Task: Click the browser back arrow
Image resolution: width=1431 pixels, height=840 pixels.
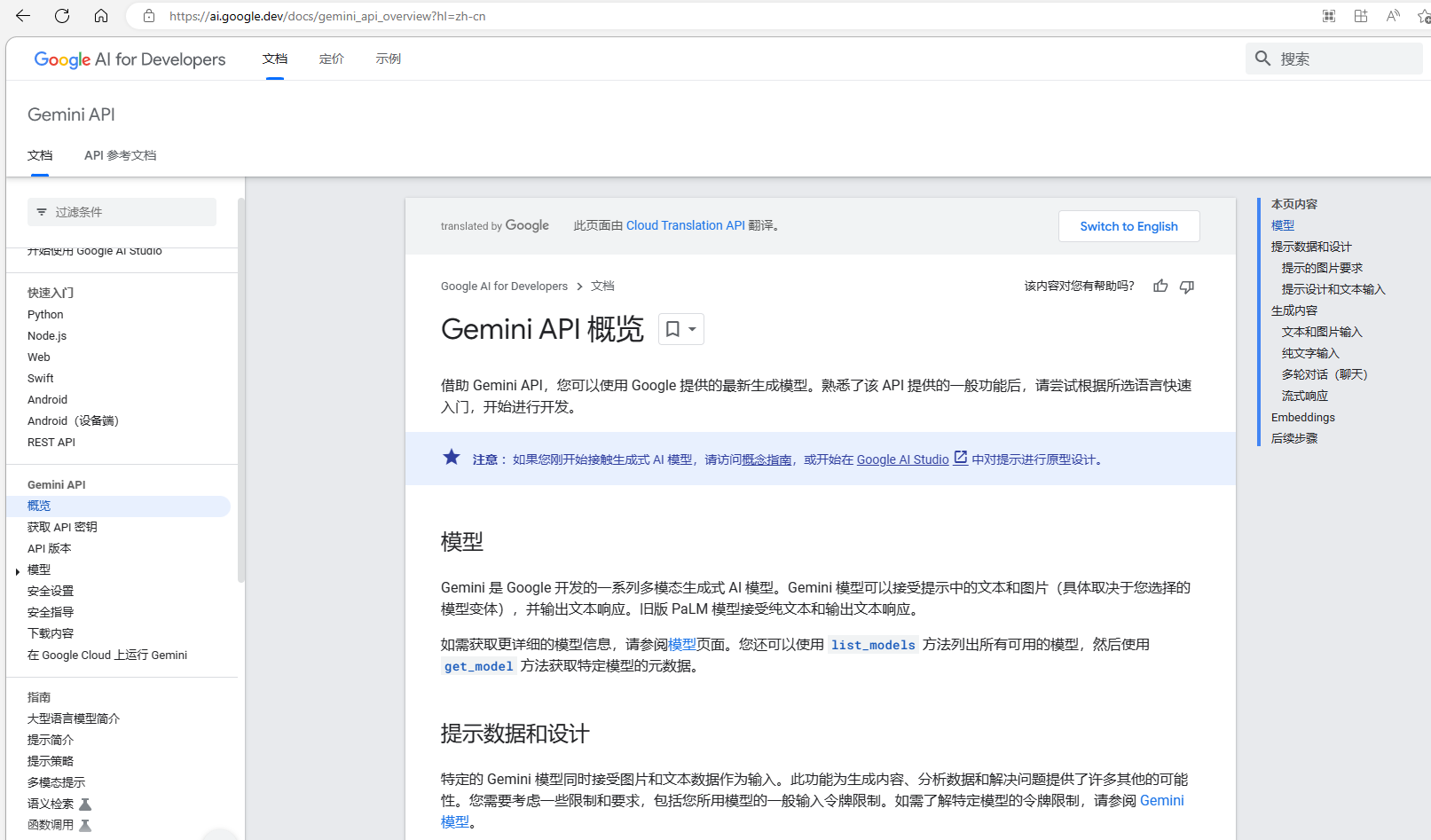Action: 23,16
